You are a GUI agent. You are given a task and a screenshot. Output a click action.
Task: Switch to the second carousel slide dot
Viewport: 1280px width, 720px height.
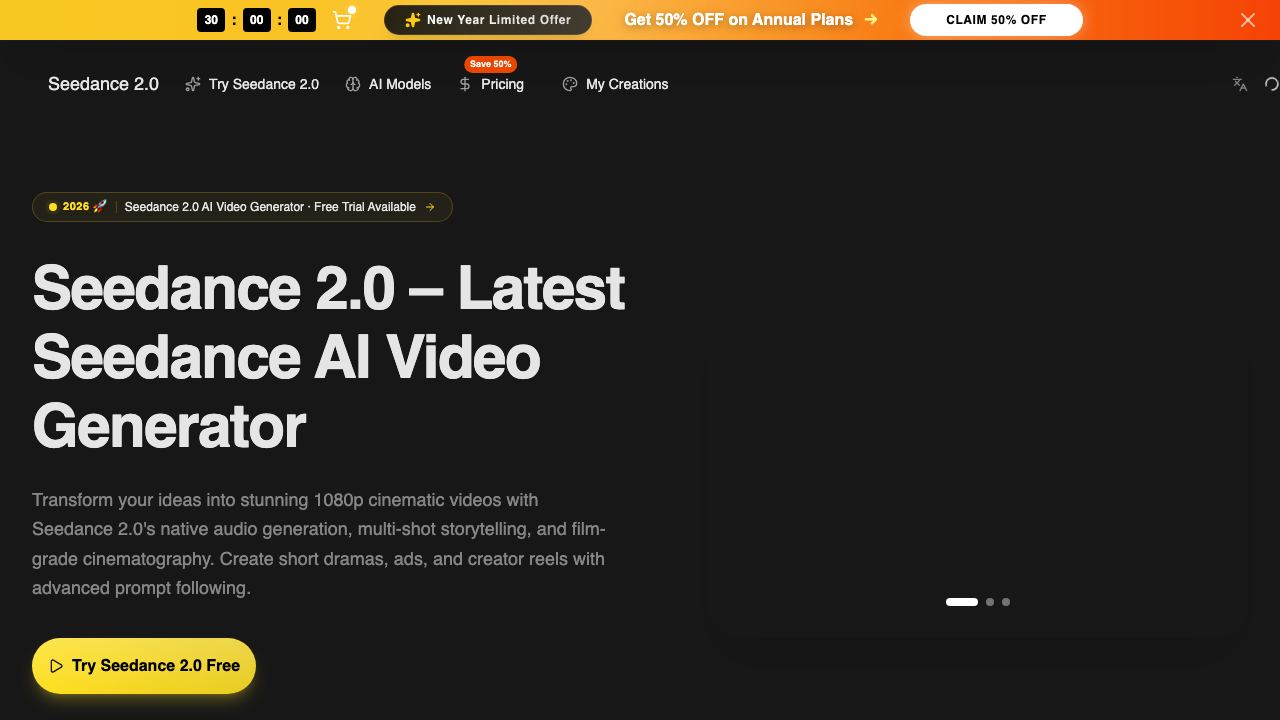[x=990, y=602]
